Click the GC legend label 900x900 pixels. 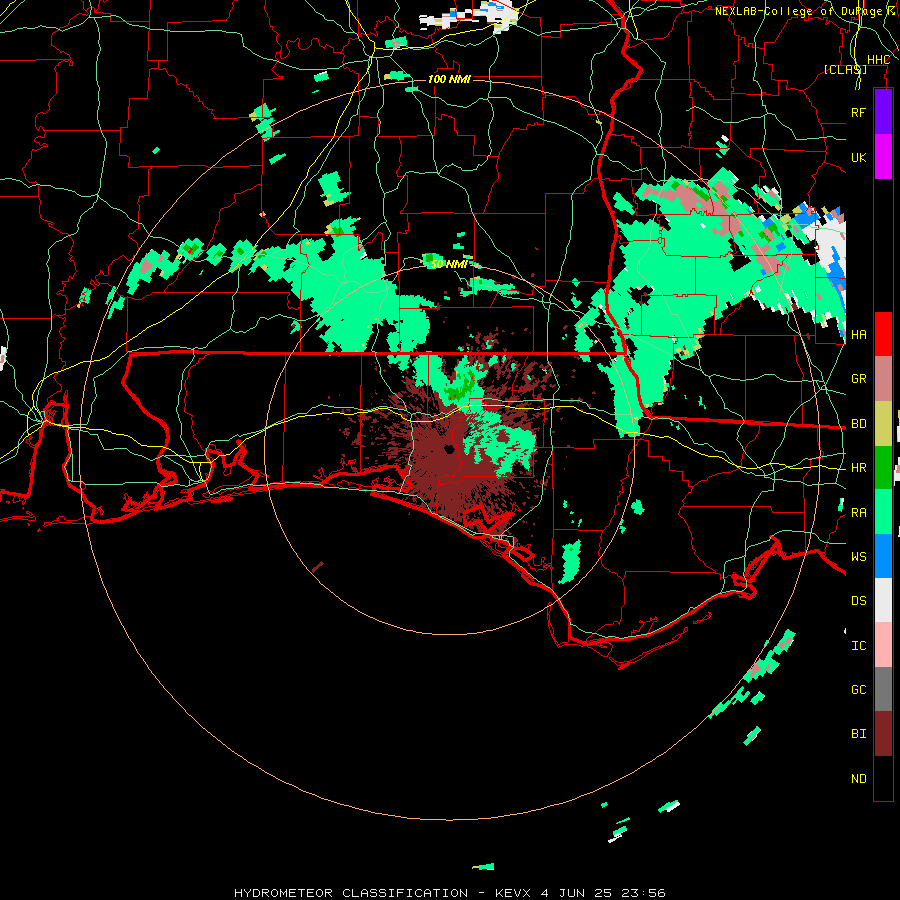coord(858,689)
